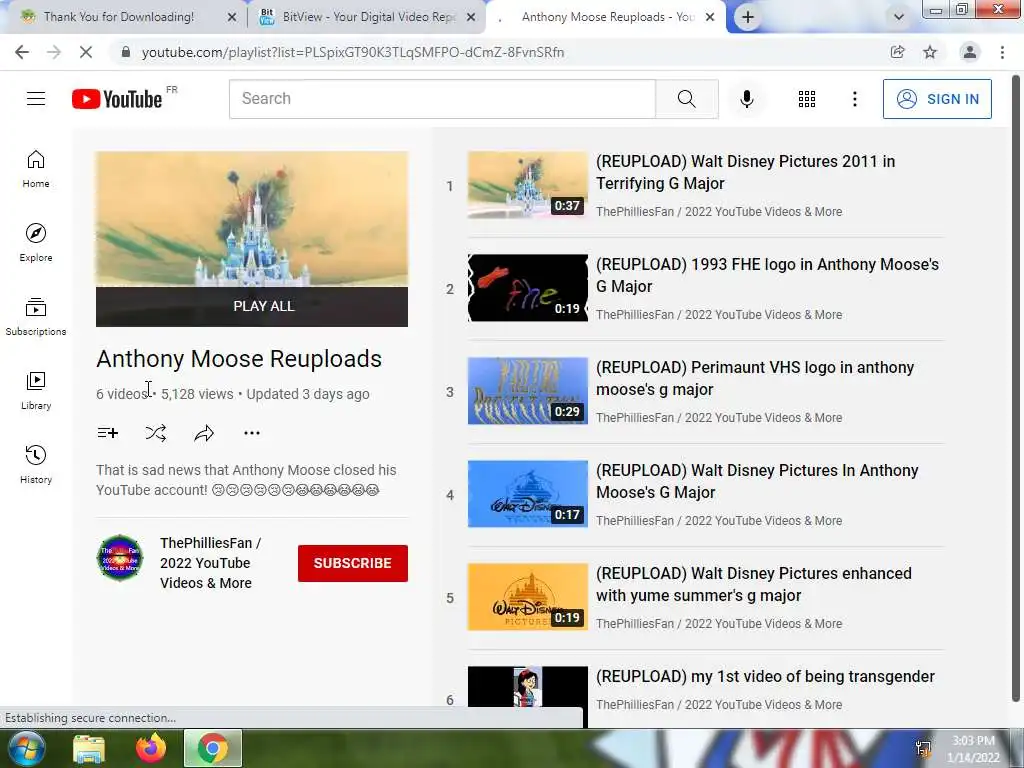Open Explore in the sidebar
Viewport: 1024px width, 768px height.
coord(36,242)
